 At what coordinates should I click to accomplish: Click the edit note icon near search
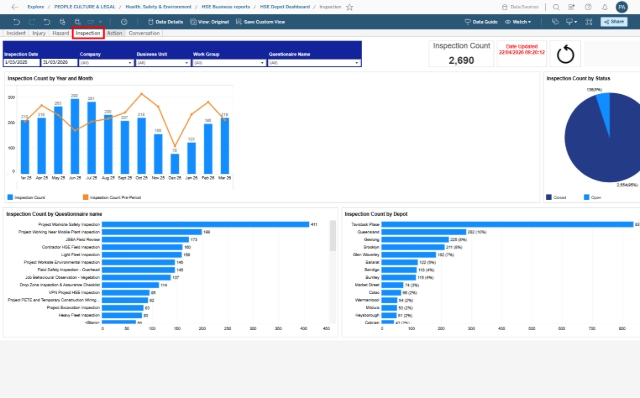pyautogui.click(x=571, y=7)
